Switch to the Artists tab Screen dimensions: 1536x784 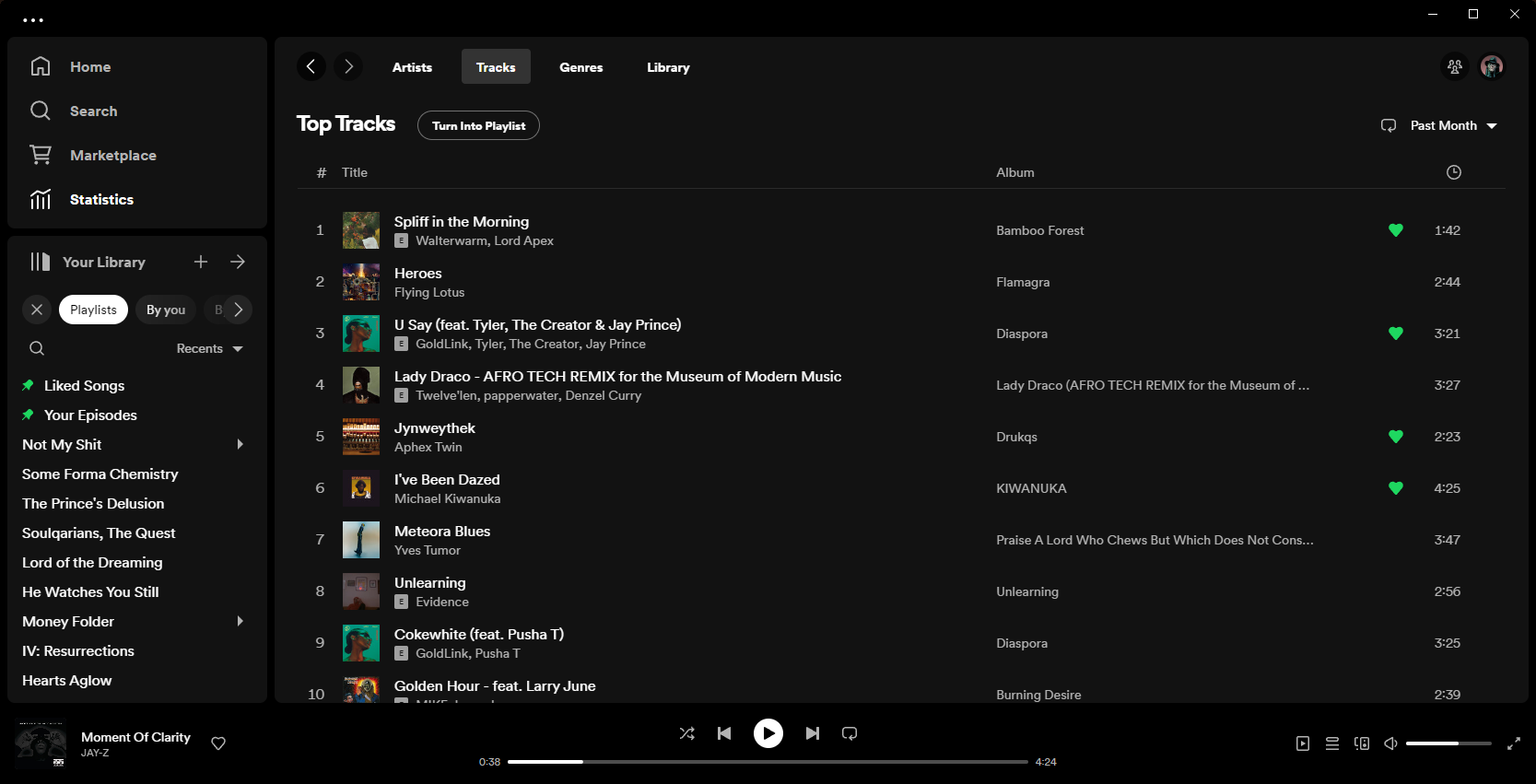point(412,67)
